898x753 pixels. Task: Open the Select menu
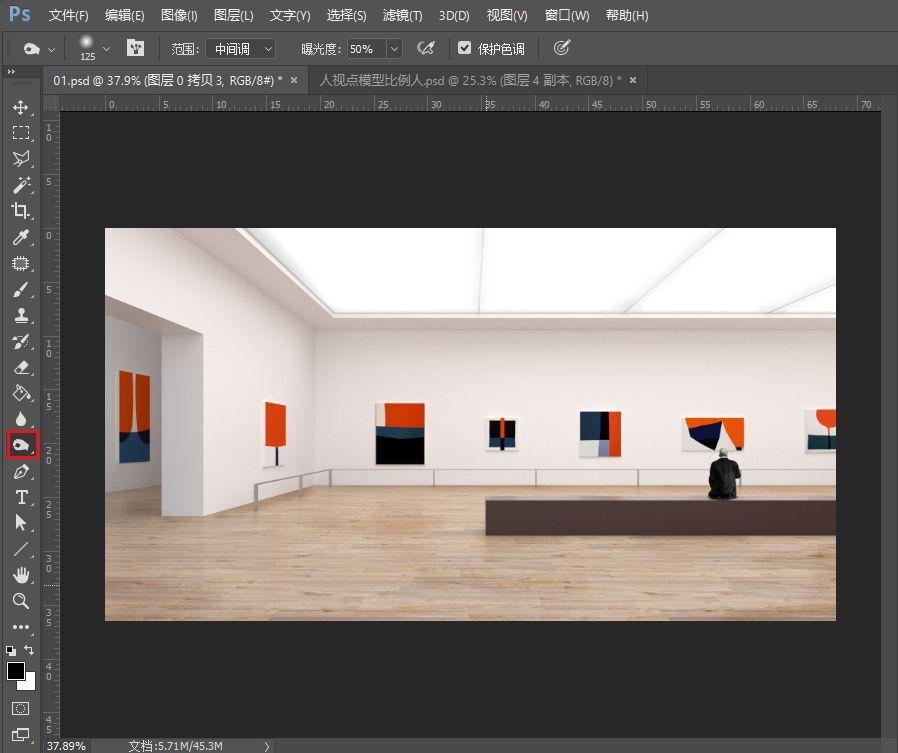(x=346, y=15)
